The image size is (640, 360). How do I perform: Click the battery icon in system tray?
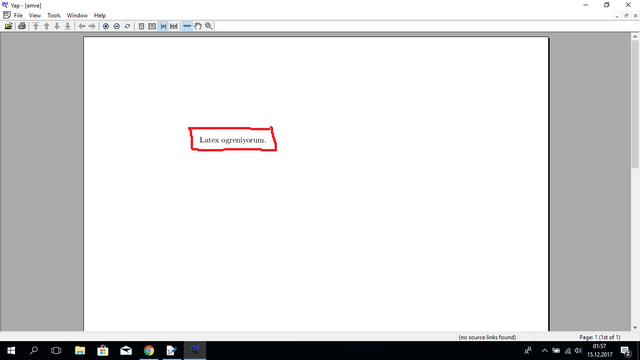(x=556, y=351)
